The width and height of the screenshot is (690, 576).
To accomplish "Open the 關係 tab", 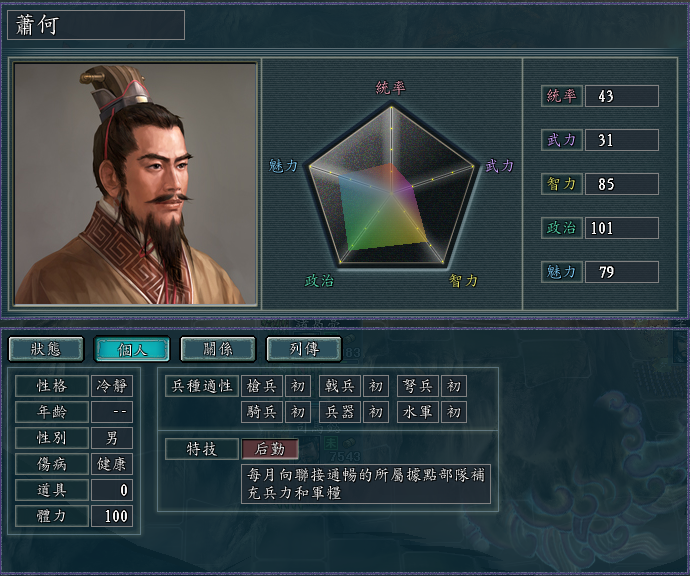I will pyautogui.click(x=218, y=350).
